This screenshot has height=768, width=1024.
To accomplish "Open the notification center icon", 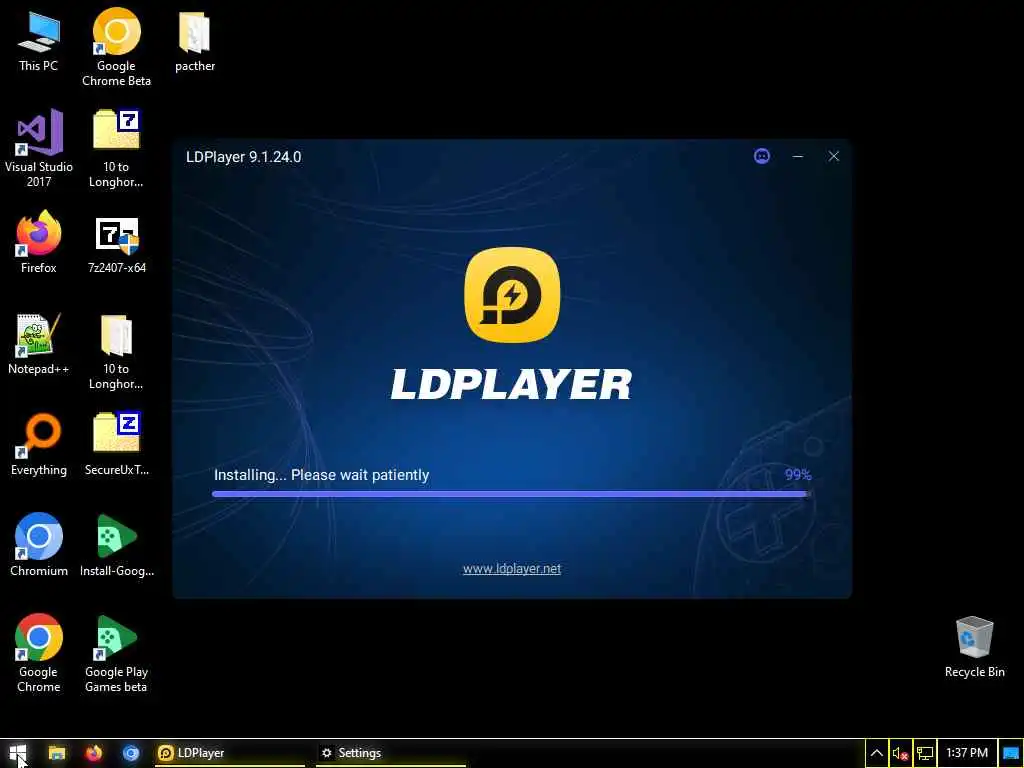I will (x=1010, y=754).
